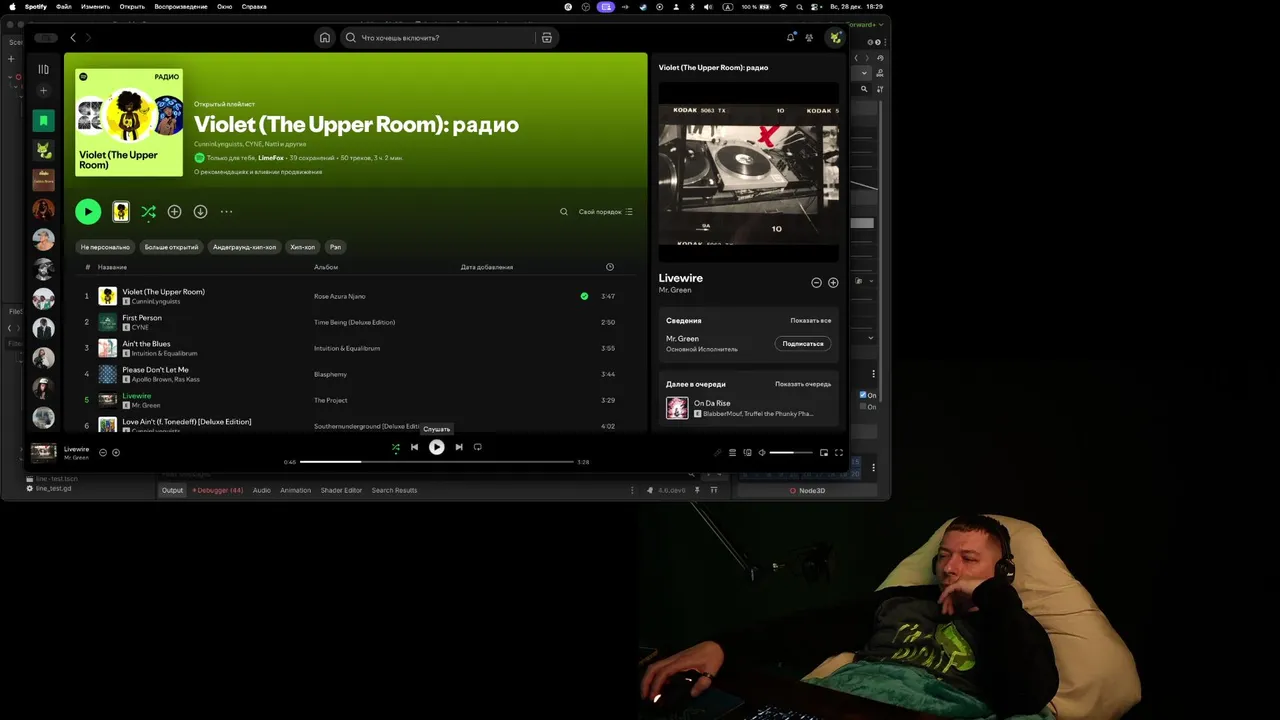1280x720 pixels.
Task: Select the 'Рэп' filter chip
Action: [335, 247]
